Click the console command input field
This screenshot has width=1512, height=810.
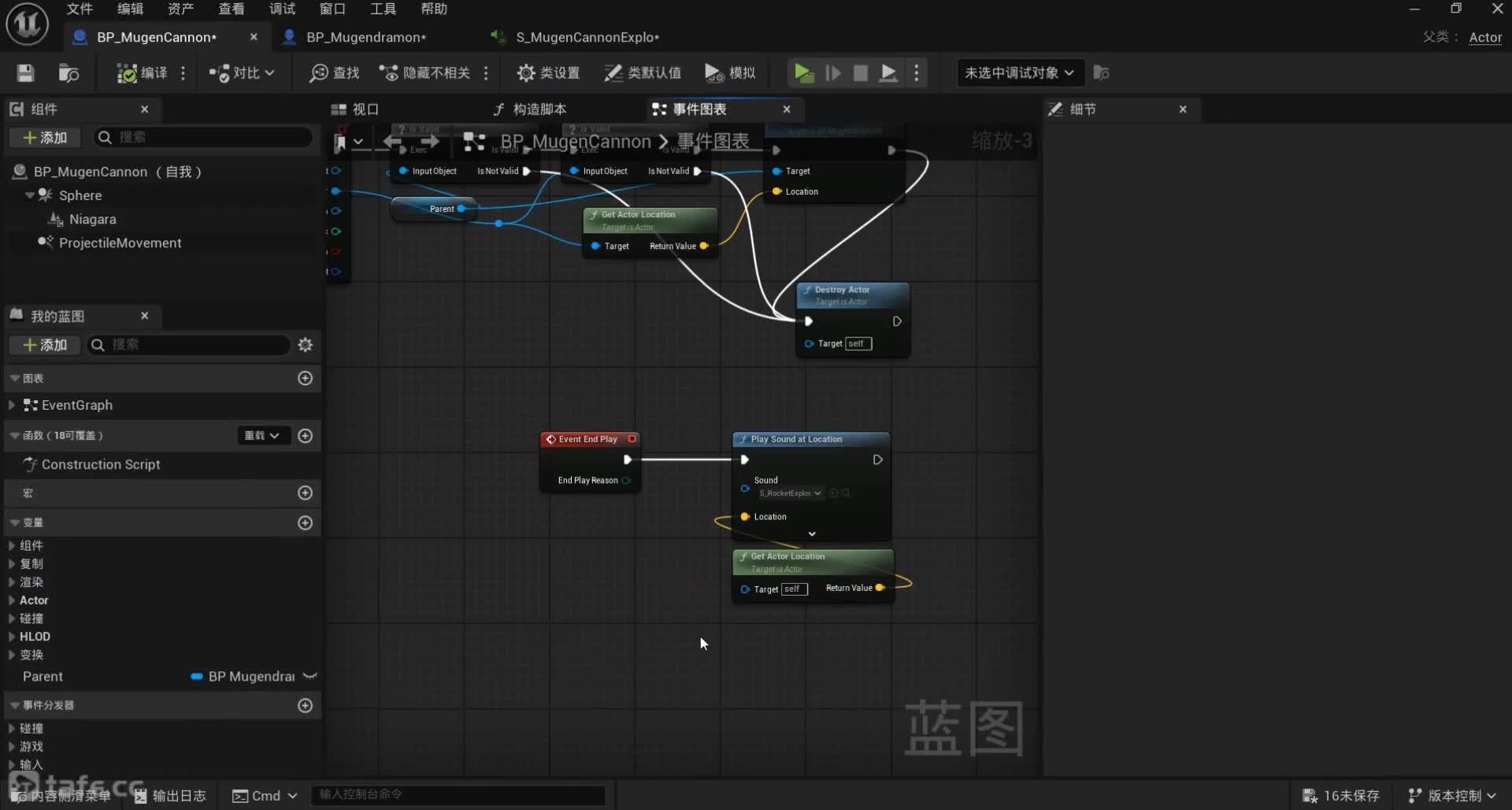(x=458, y=795)
